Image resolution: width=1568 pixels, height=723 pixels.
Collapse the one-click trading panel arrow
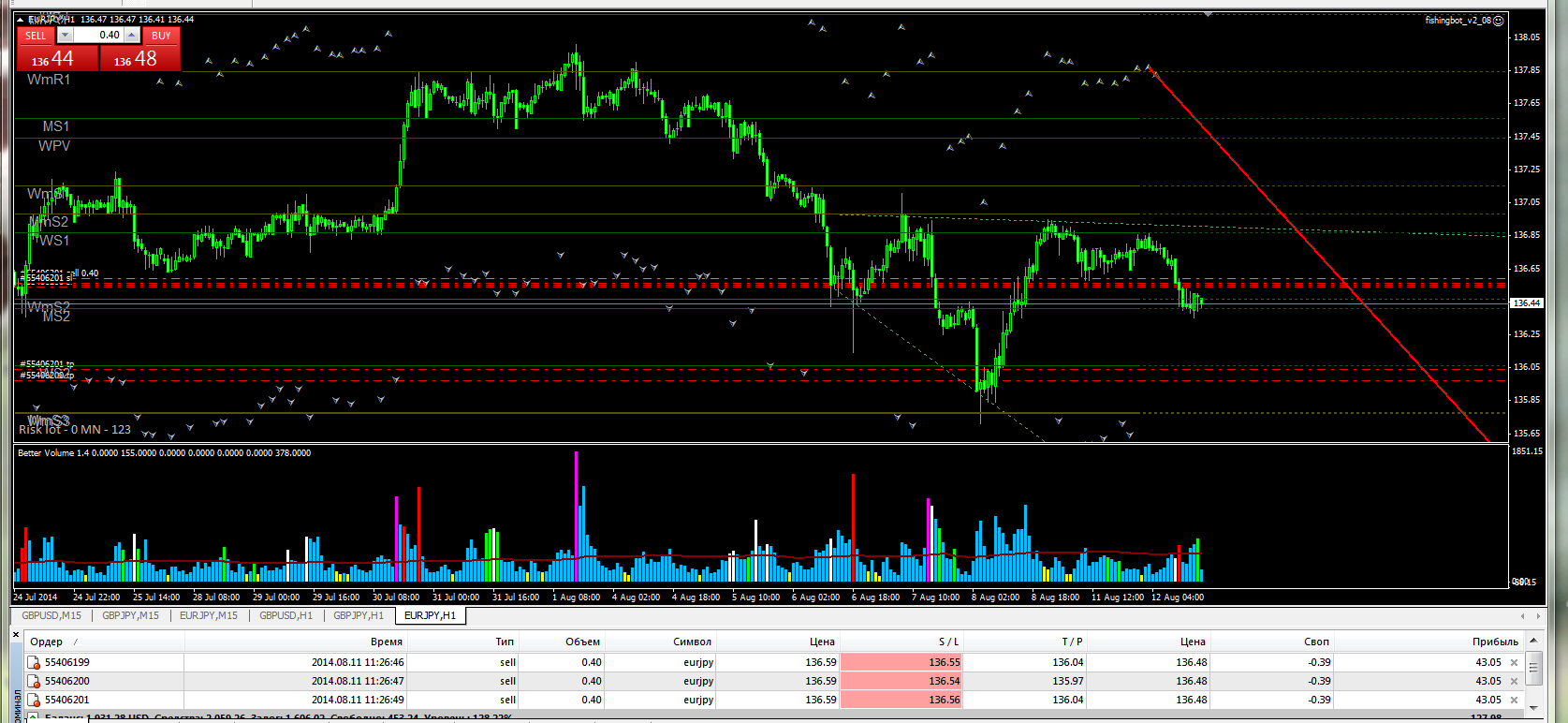tap(21, 20)
